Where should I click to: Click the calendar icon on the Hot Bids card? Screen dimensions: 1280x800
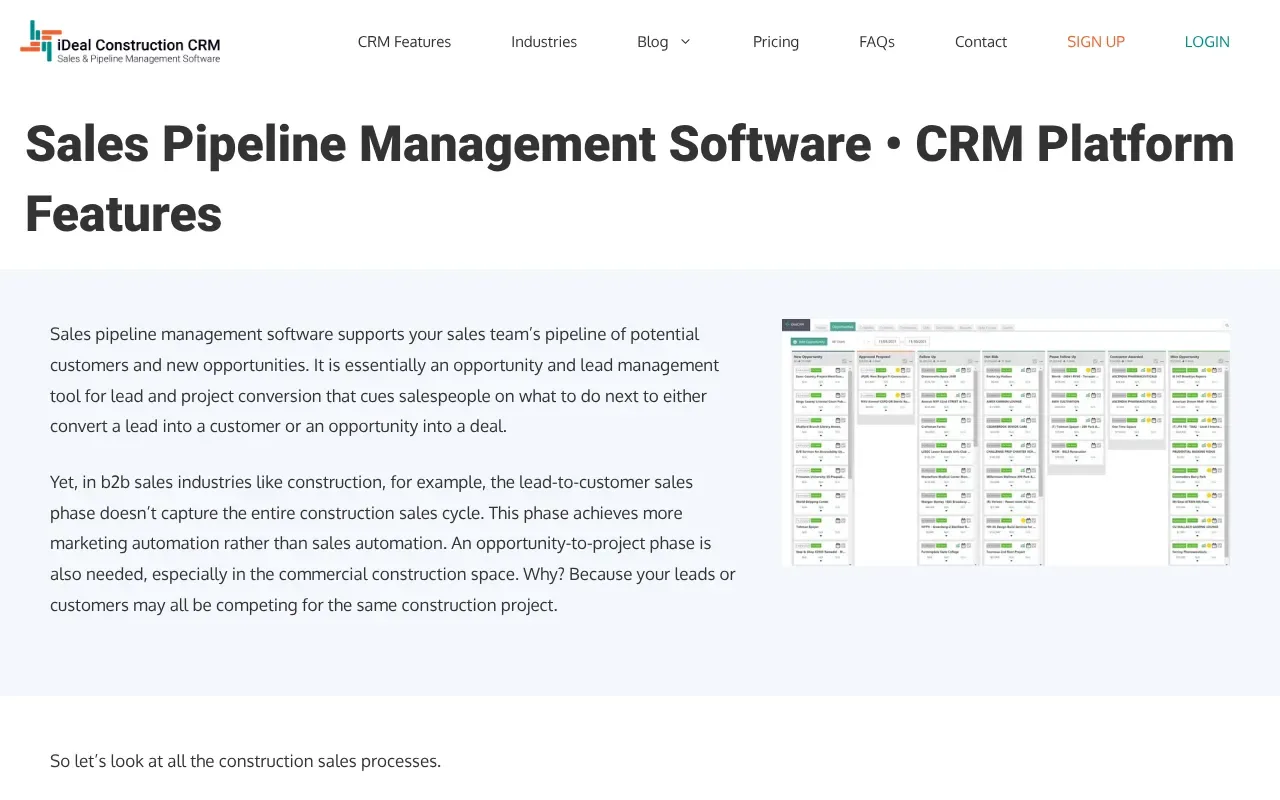(x=1028, y=370)
